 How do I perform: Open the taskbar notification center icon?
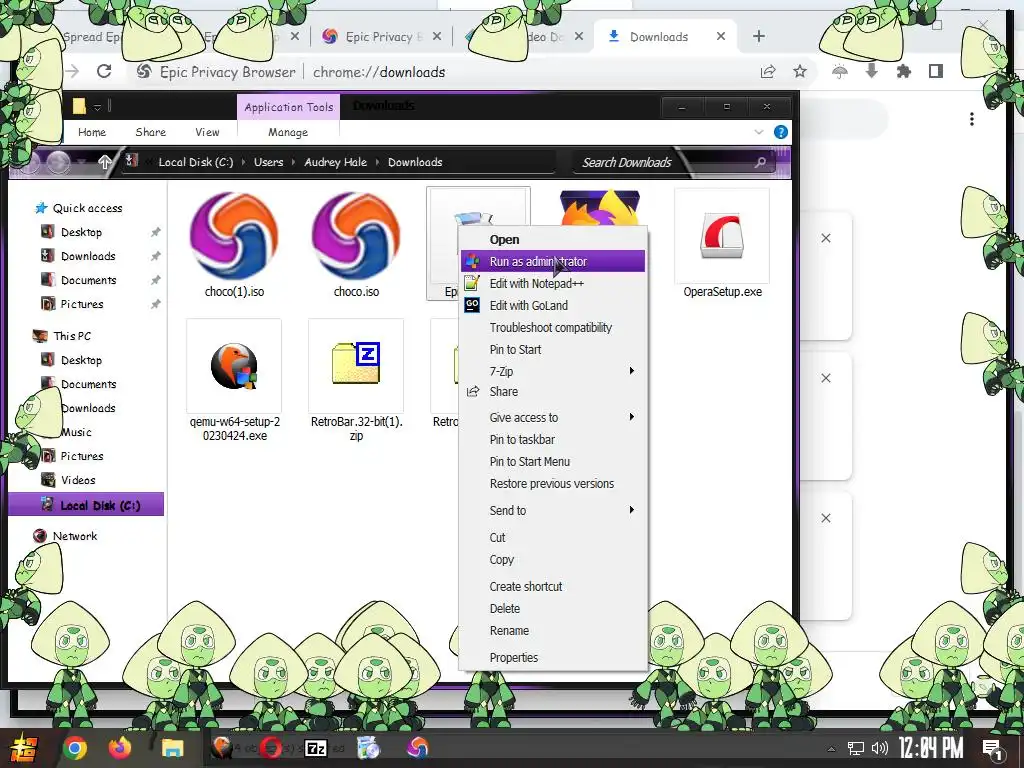993,748
